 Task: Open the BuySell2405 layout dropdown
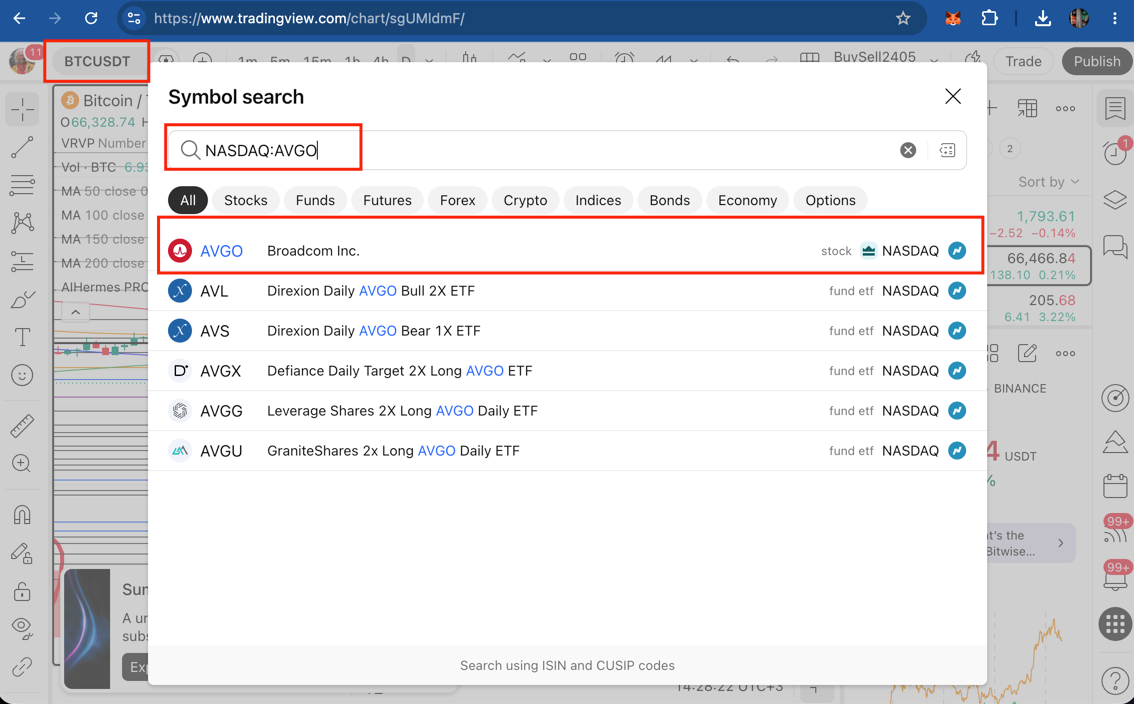[x=934, y=62]
